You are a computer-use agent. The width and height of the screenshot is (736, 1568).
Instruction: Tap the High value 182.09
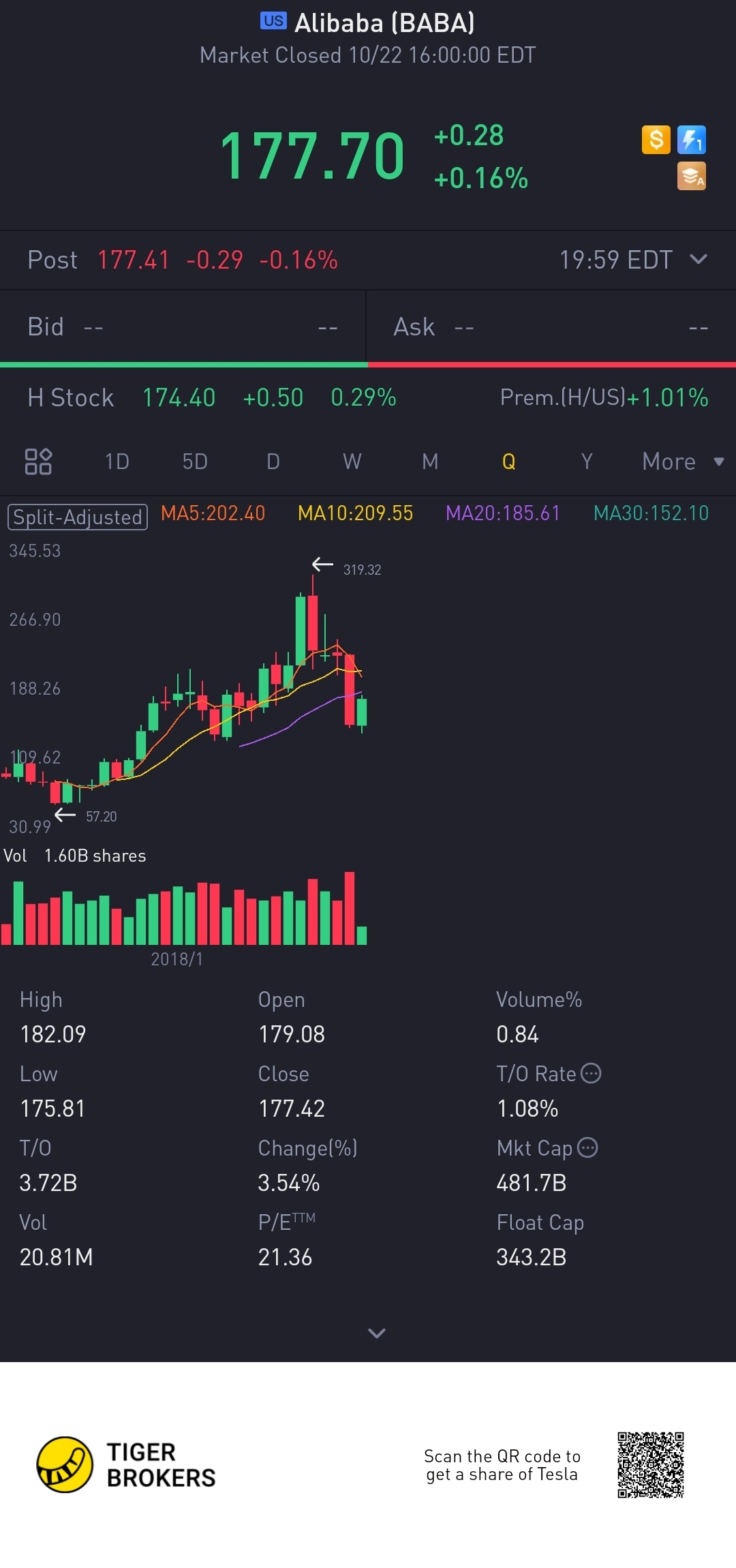point(53,1034)
